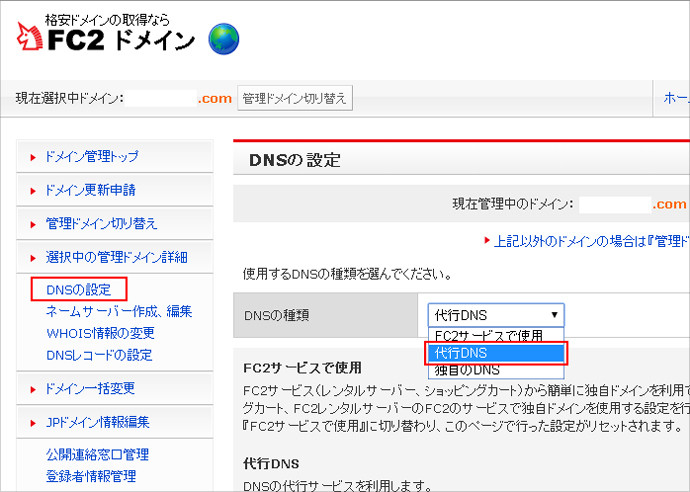Select 独自のDNS option in the dropdown list
The image size is (690, 492).
(495, 370)
